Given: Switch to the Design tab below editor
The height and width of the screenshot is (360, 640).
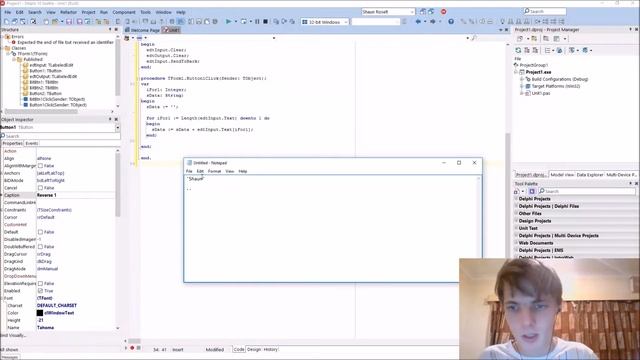Looking at the screenshot, I should point(254,349).
